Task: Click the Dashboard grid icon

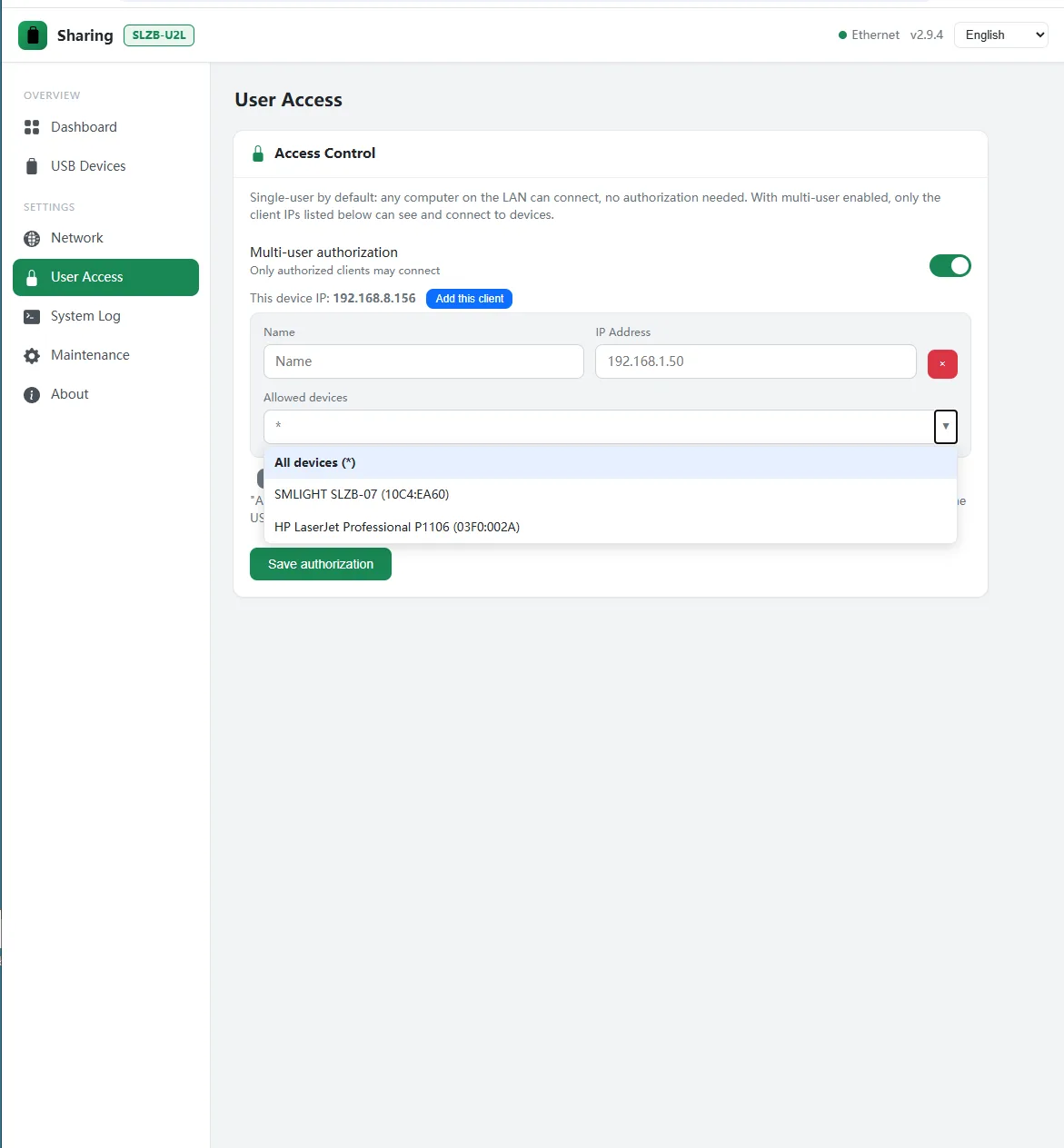Action: [32, 127]
